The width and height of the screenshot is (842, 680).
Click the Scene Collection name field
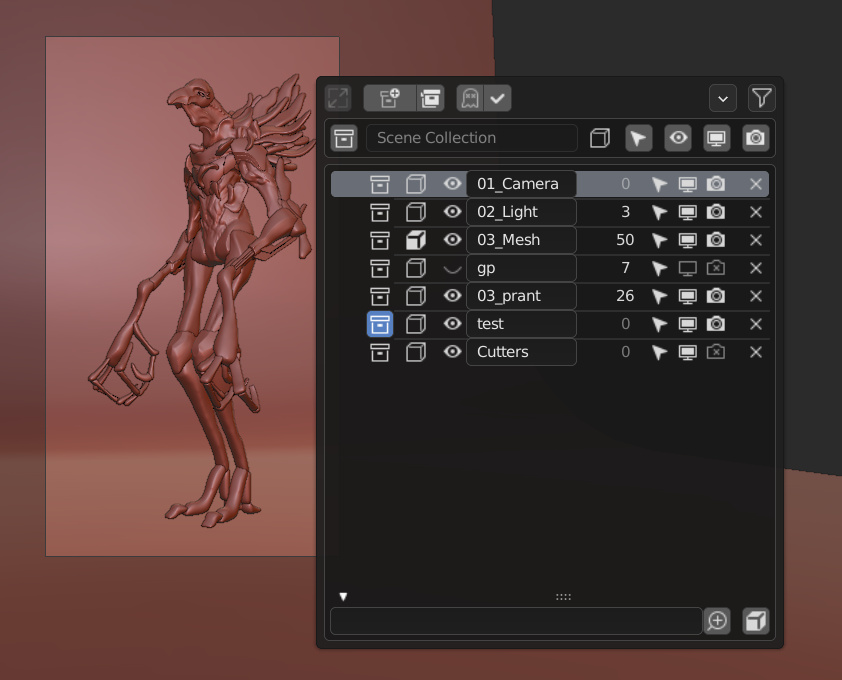pyautogui.click(x=471, y=138)
